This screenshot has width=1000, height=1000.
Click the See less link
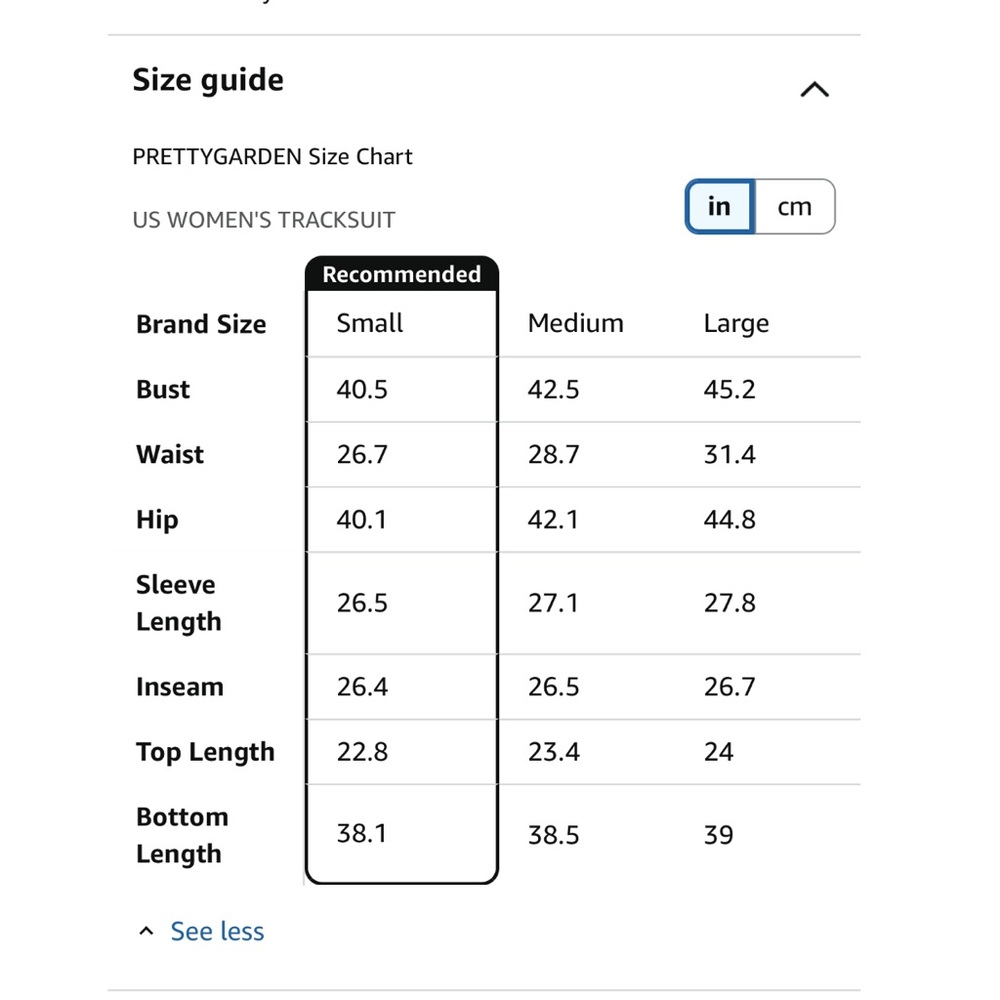(217, 931)
